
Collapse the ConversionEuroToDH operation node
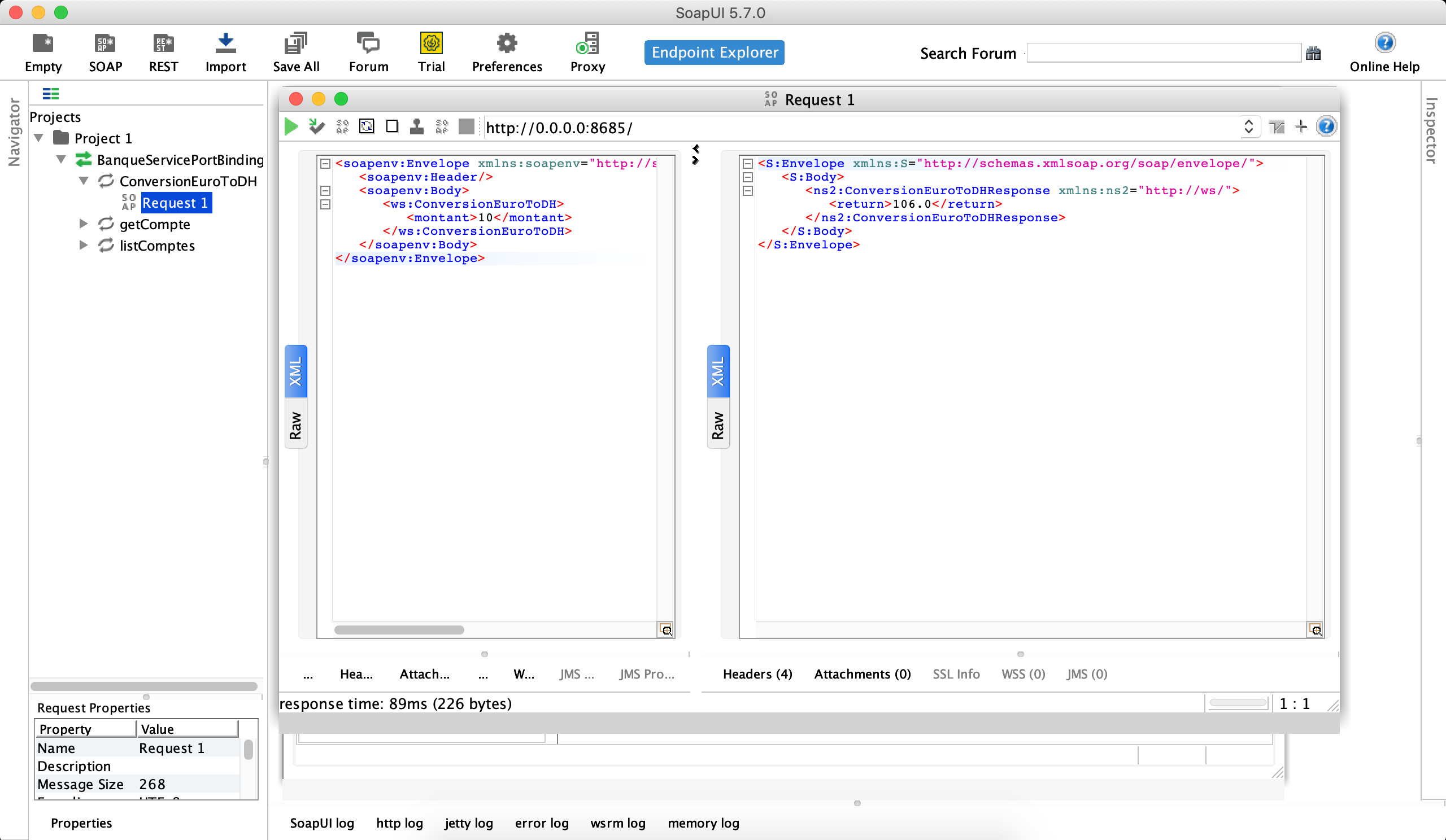point(83,181)
